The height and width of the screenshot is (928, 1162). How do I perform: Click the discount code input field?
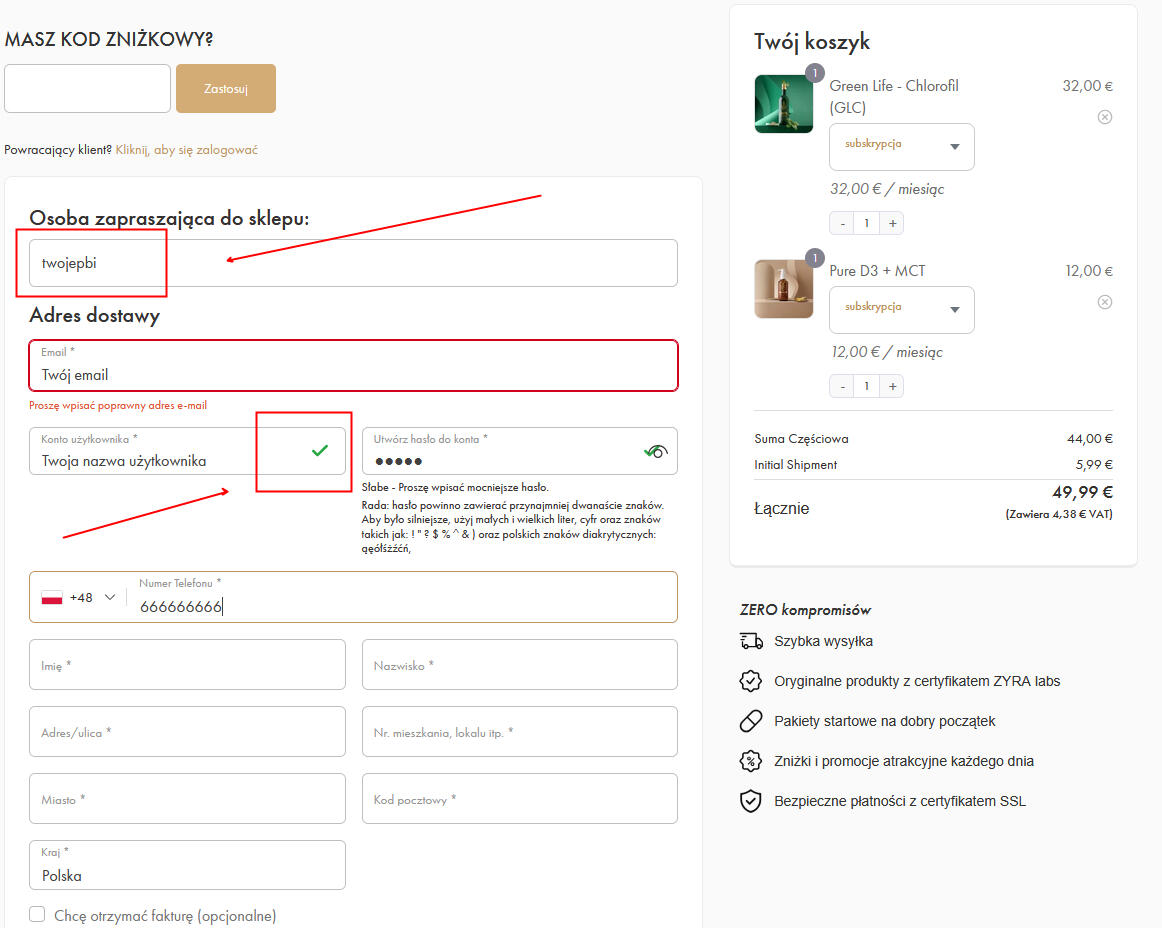coord(88,89)
